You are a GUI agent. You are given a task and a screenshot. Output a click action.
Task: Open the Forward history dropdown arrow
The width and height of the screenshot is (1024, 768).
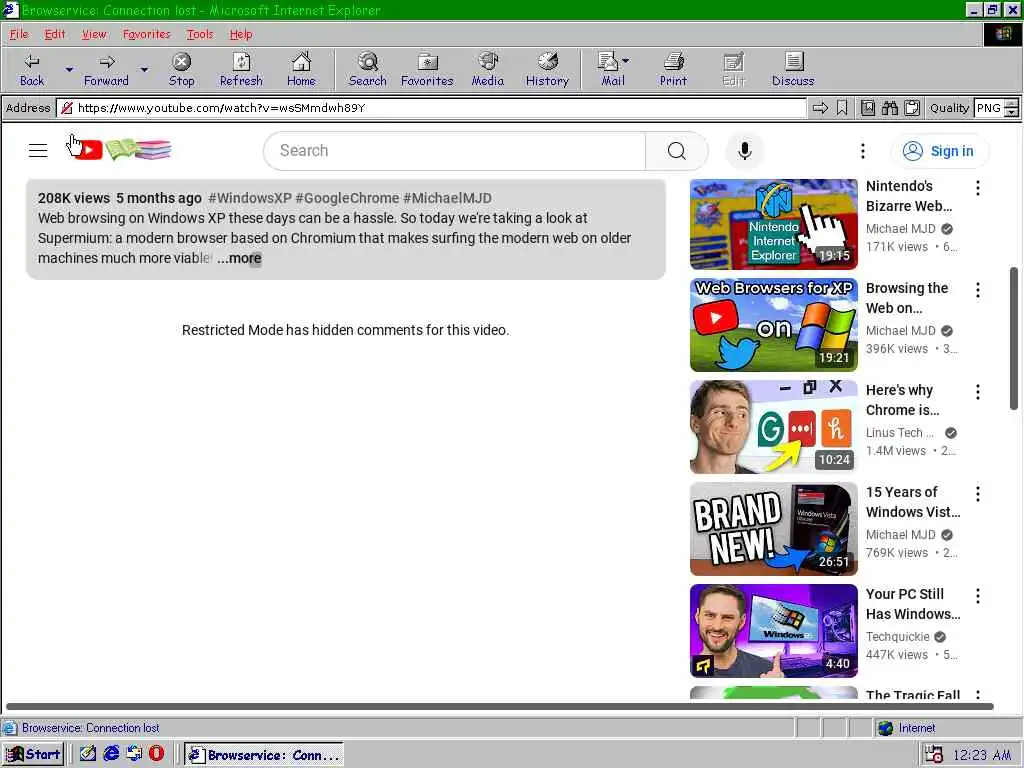pos(144,69)
